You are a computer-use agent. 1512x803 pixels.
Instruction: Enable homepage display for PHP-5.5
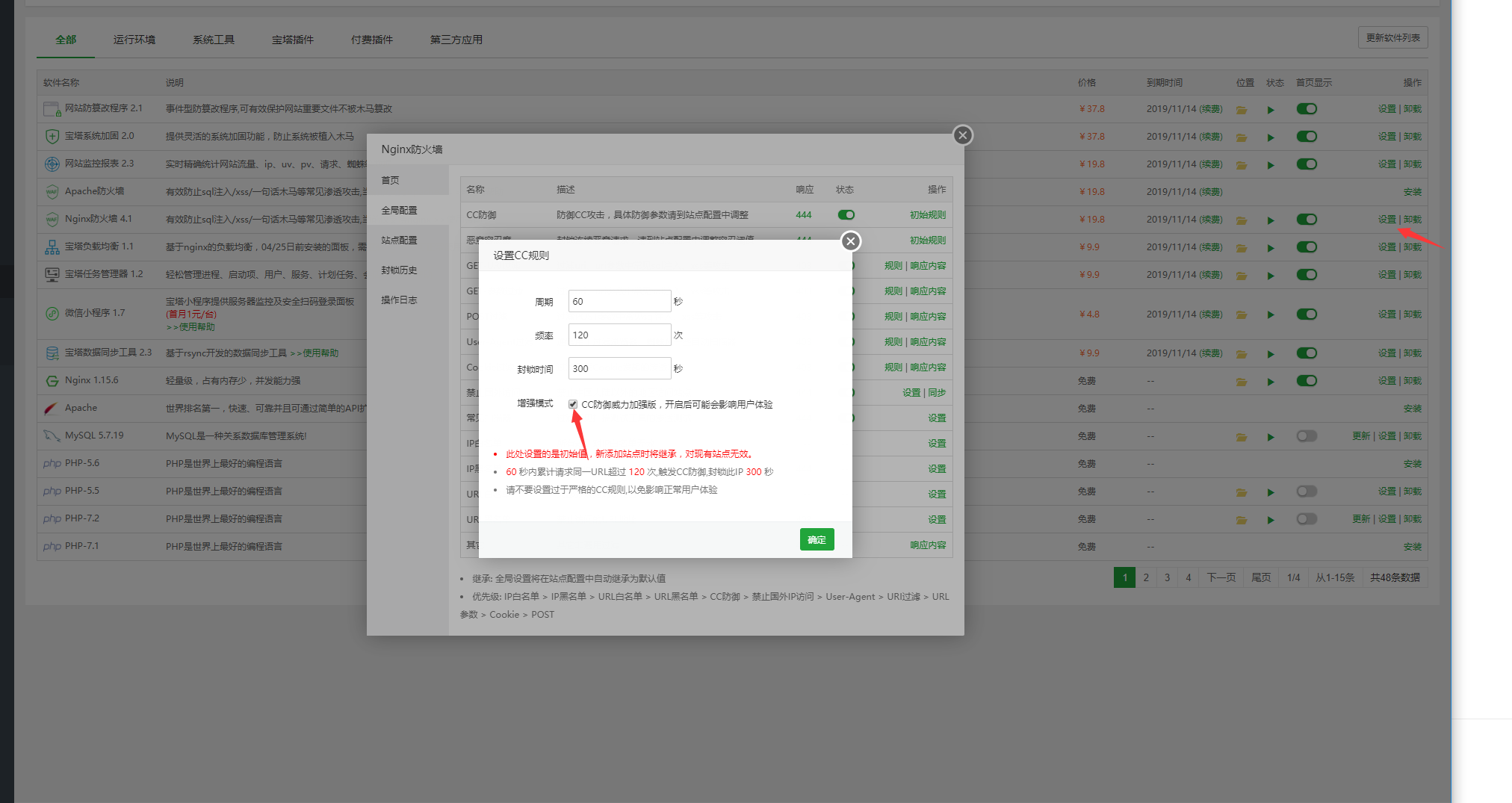[1307, 492]
